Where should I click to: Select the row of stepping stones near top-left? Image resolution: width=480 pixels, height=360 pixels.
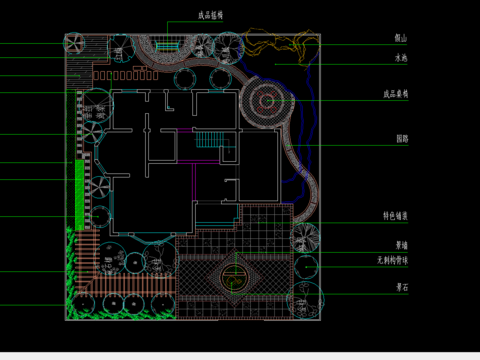tap(125, 75)
